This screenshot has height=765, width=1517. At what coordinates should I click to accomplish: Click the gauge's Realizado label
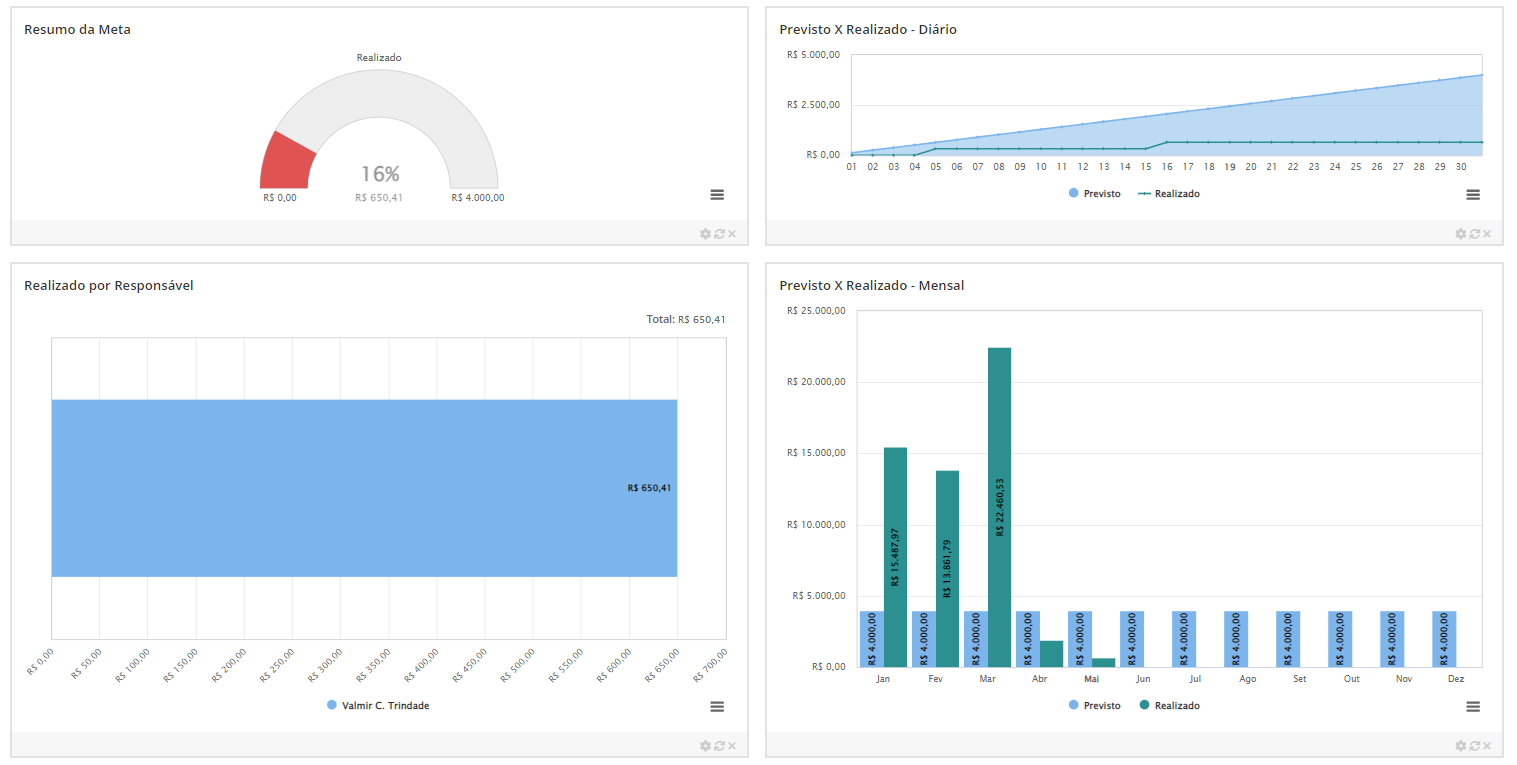click(x=379, y=58)
